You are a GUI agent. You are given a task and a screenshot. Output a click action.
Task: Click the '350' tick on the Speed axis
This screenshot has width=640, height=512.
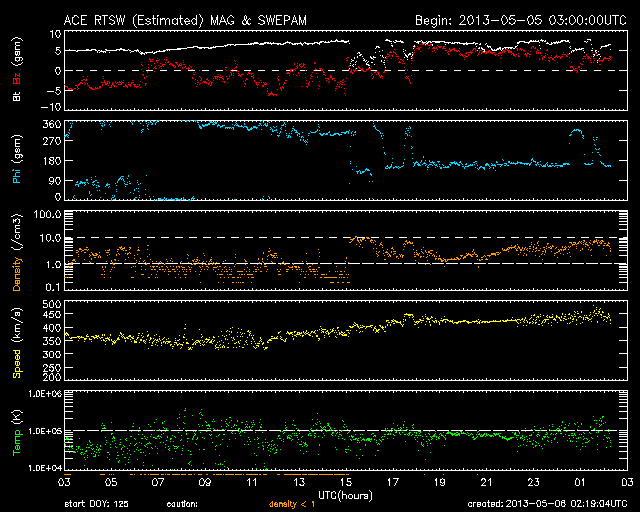click(x=53, y=341)
